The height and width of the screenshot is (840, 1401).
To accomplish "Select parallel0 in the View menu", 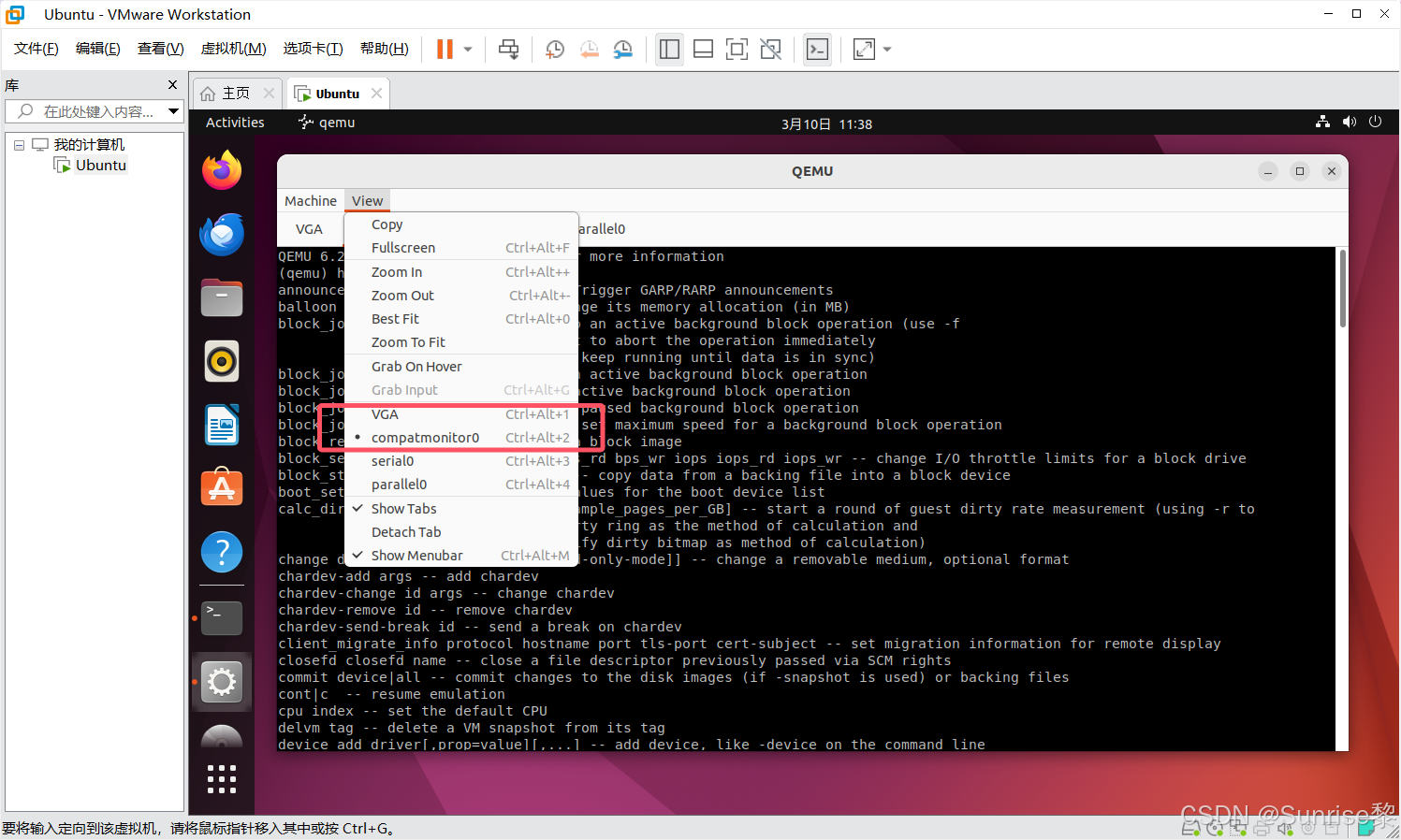I will [462, 485].
